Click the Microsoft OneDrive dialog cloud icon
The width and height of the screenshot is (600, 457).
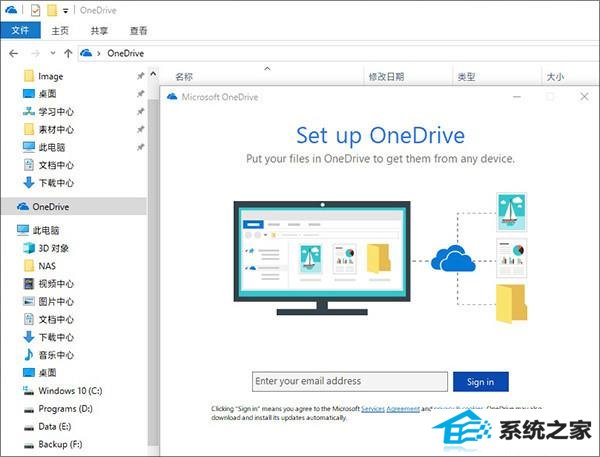(x=172, y=96)
